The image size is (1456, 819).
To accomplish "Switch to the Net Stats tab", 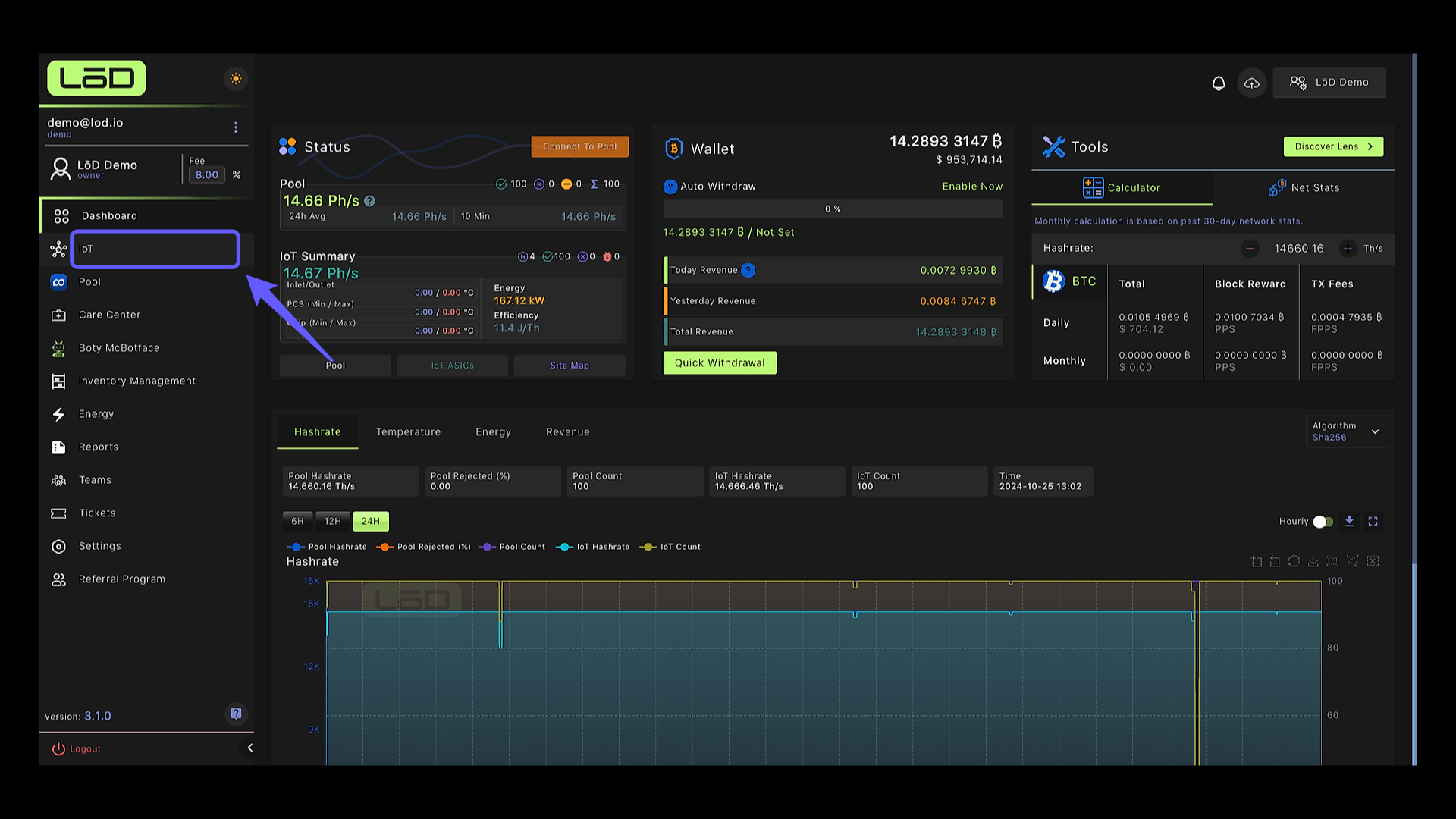I will click(x=1304, y=188).
